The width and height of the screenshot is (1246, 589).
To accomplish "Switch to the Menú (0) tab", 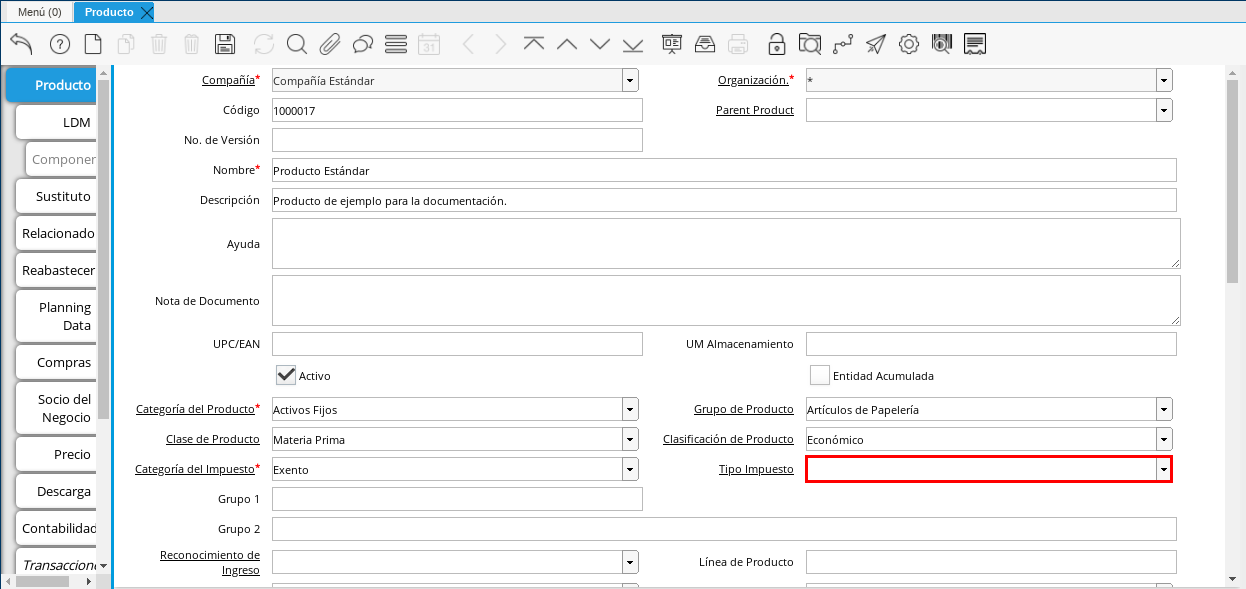I will [40, 12].
